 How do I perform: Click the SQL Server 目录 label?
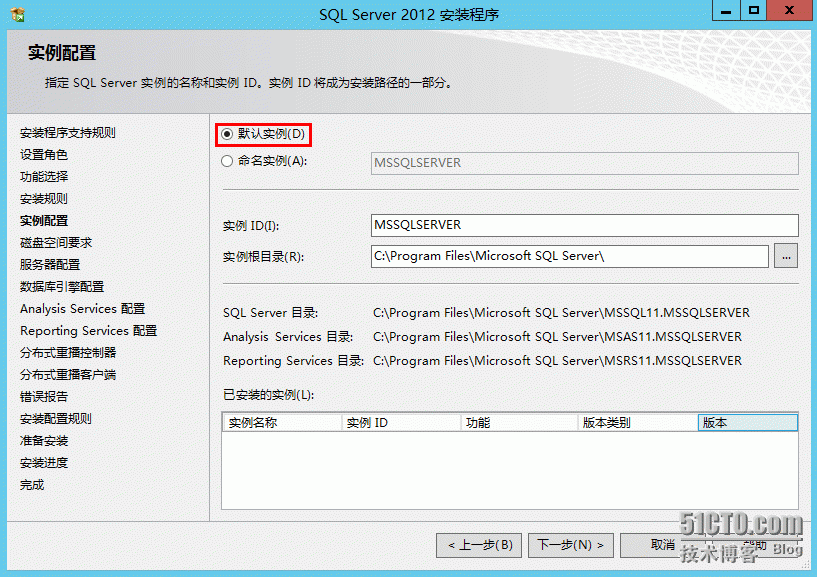270,313
